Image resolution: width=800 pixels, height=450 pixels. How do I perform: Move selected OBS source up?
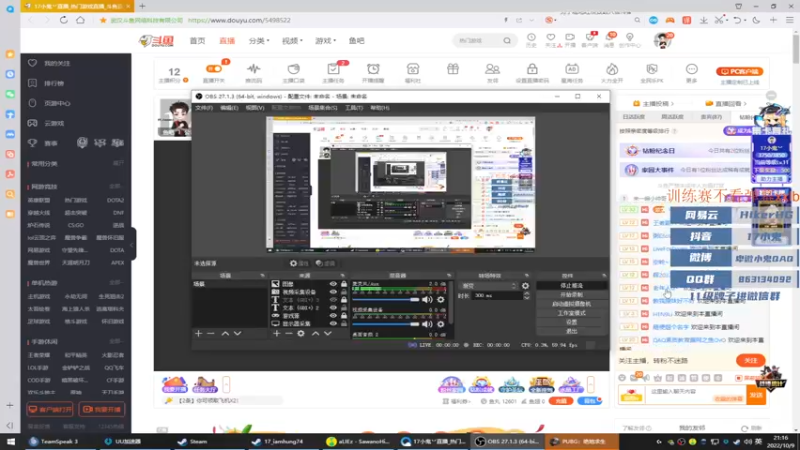315,333
